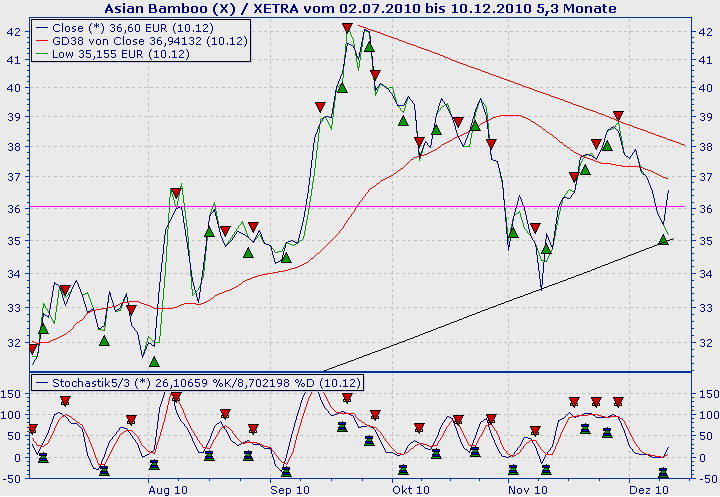This screenshot has width=720, height=497.
Task: Click the green buy marker on the black trendline
Action: pyautogui.click(x=663, y=239)
